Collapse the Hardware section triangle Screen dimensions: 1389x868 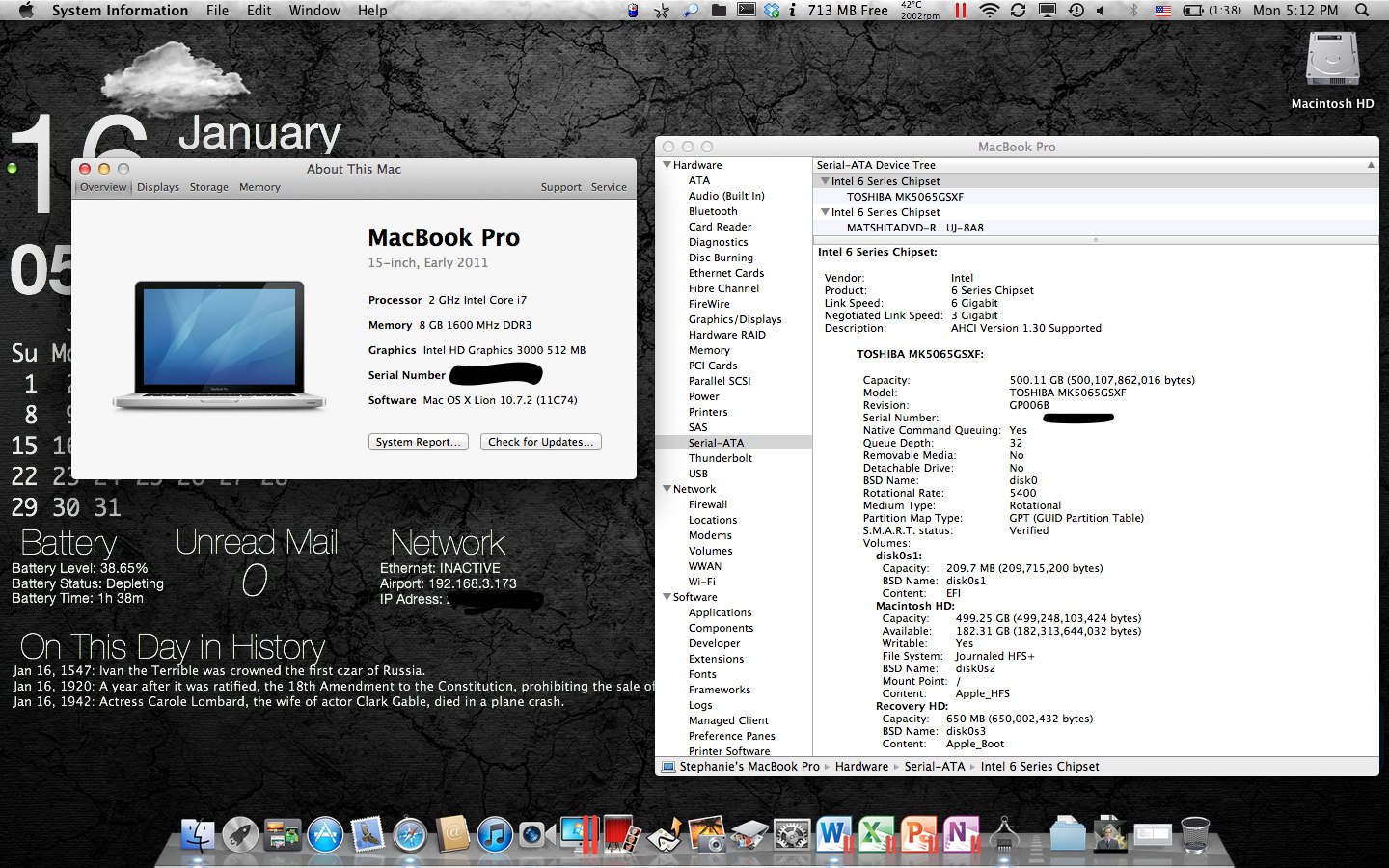[x=667, y=165]
